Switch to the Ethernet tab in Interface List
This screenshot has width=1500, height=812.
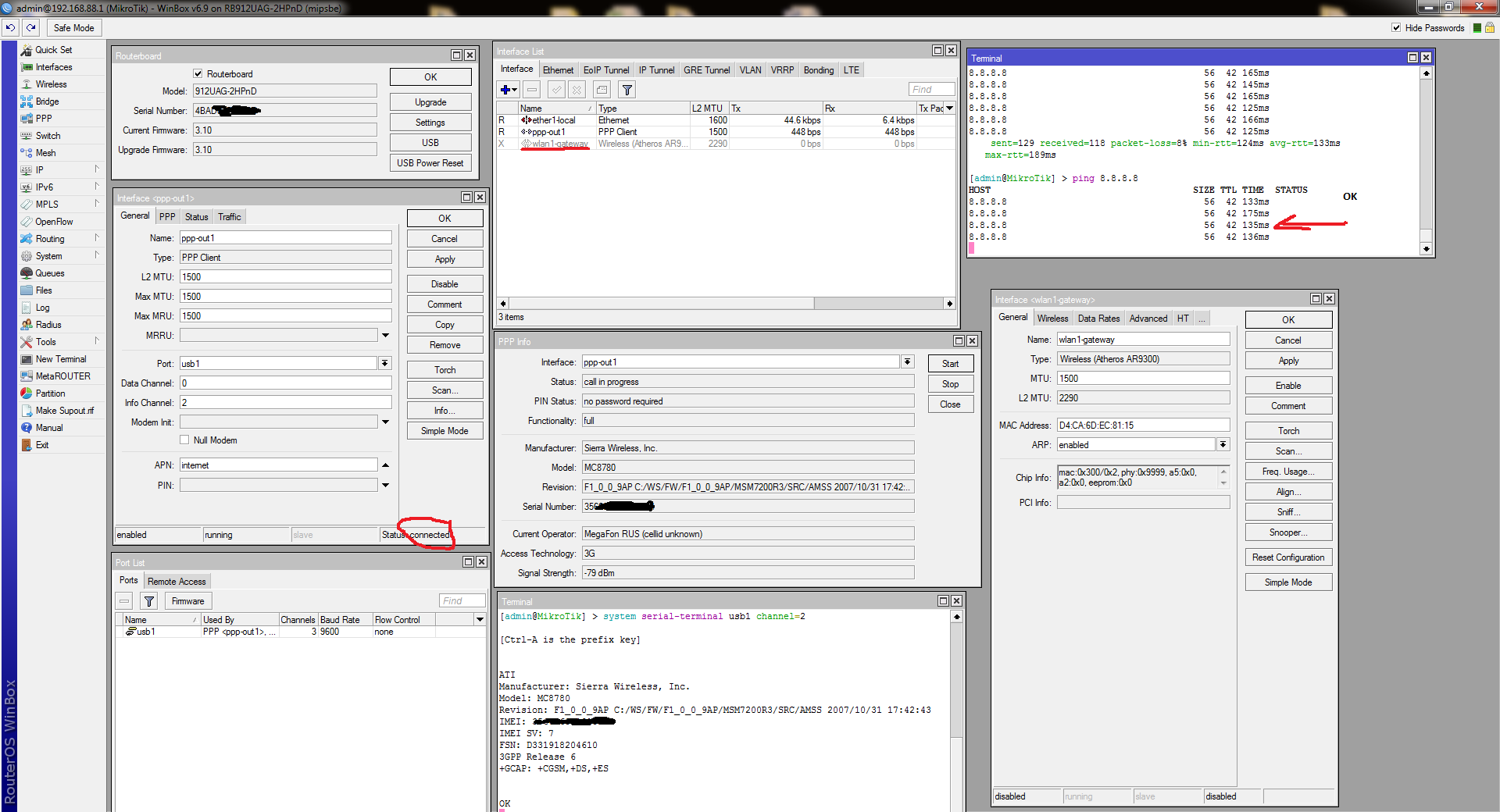pos(558,70)
